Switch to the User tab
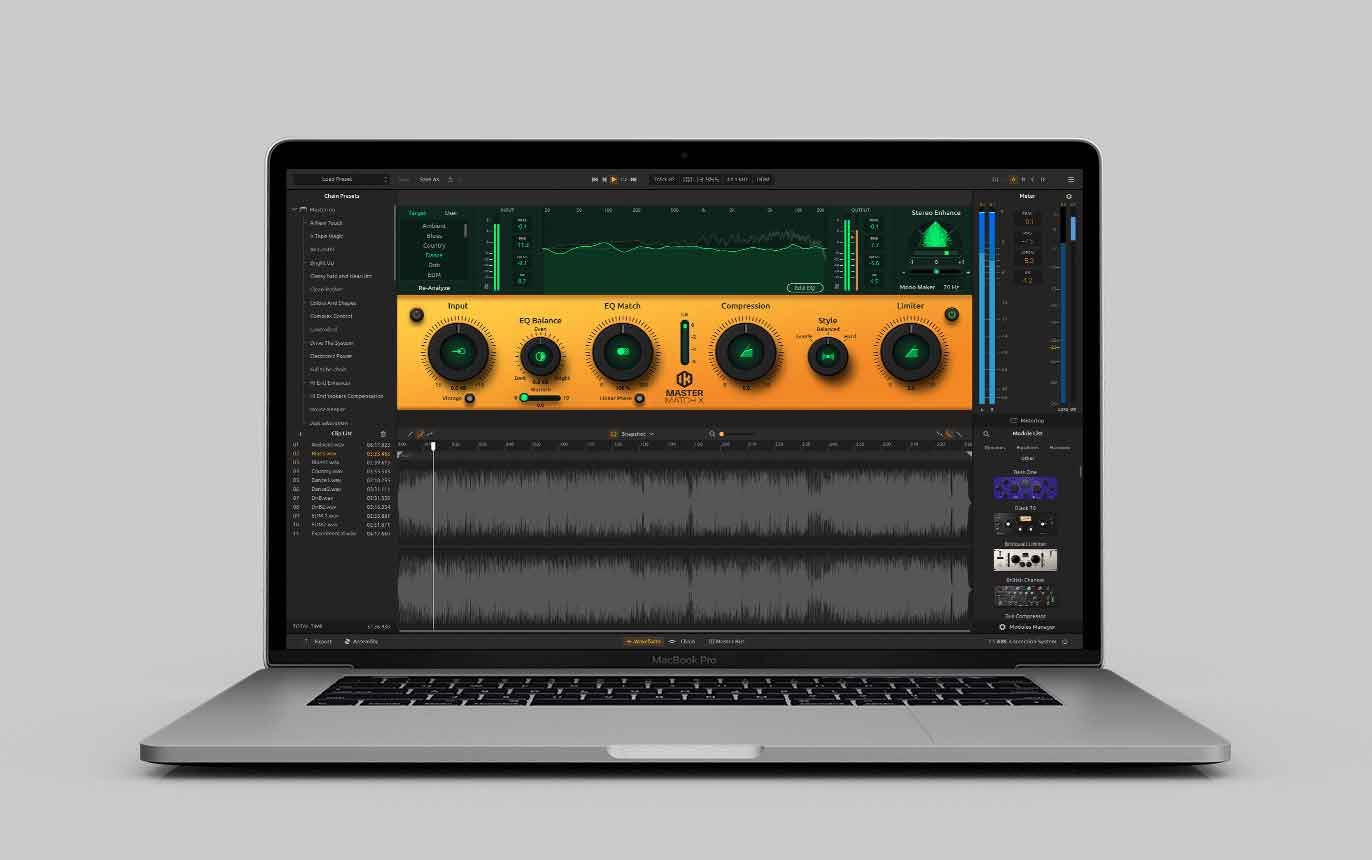Screen dimensions: 1372x860 click(451, 213)
